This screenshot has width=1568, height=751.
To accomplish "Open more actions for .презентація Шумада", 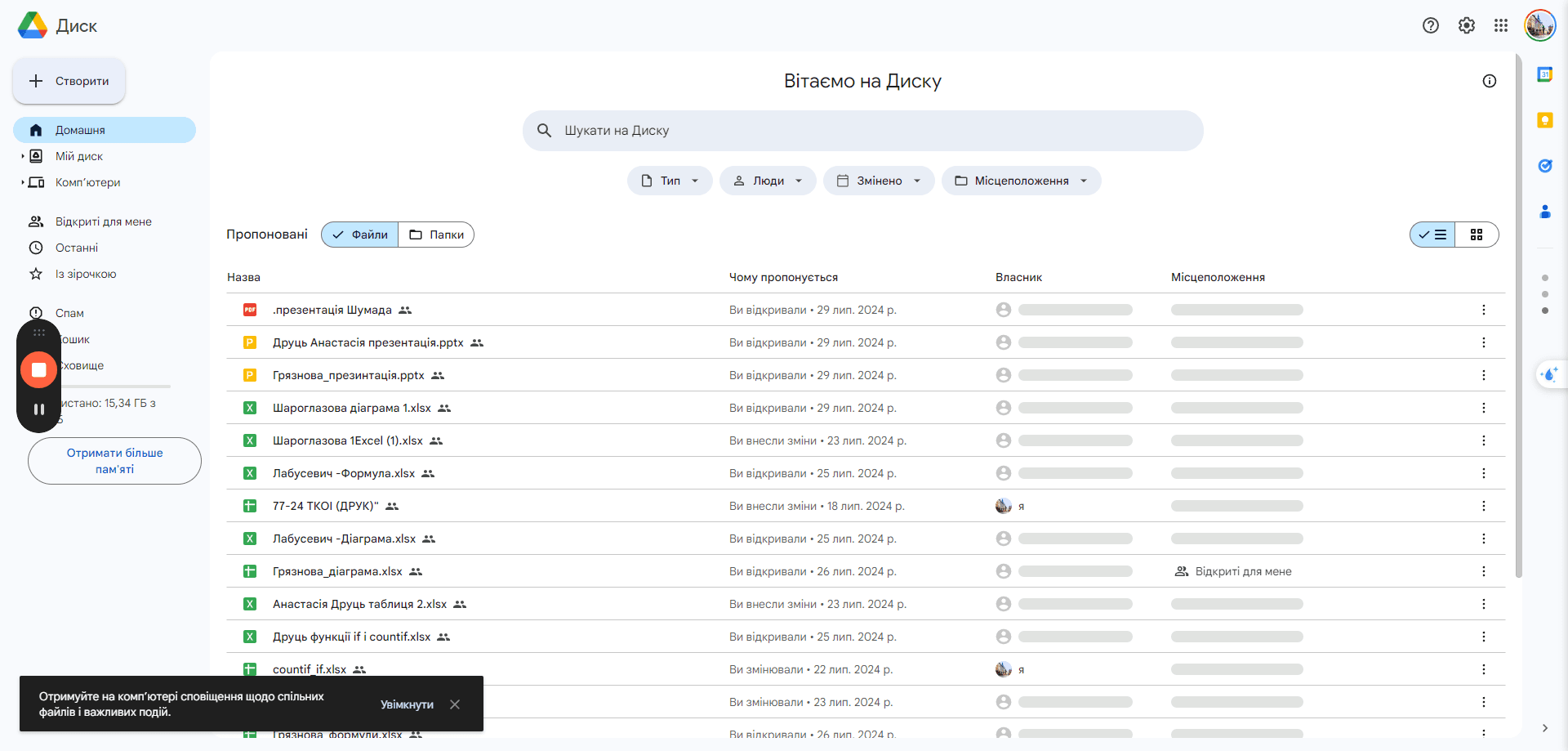I will (1484, 310).
